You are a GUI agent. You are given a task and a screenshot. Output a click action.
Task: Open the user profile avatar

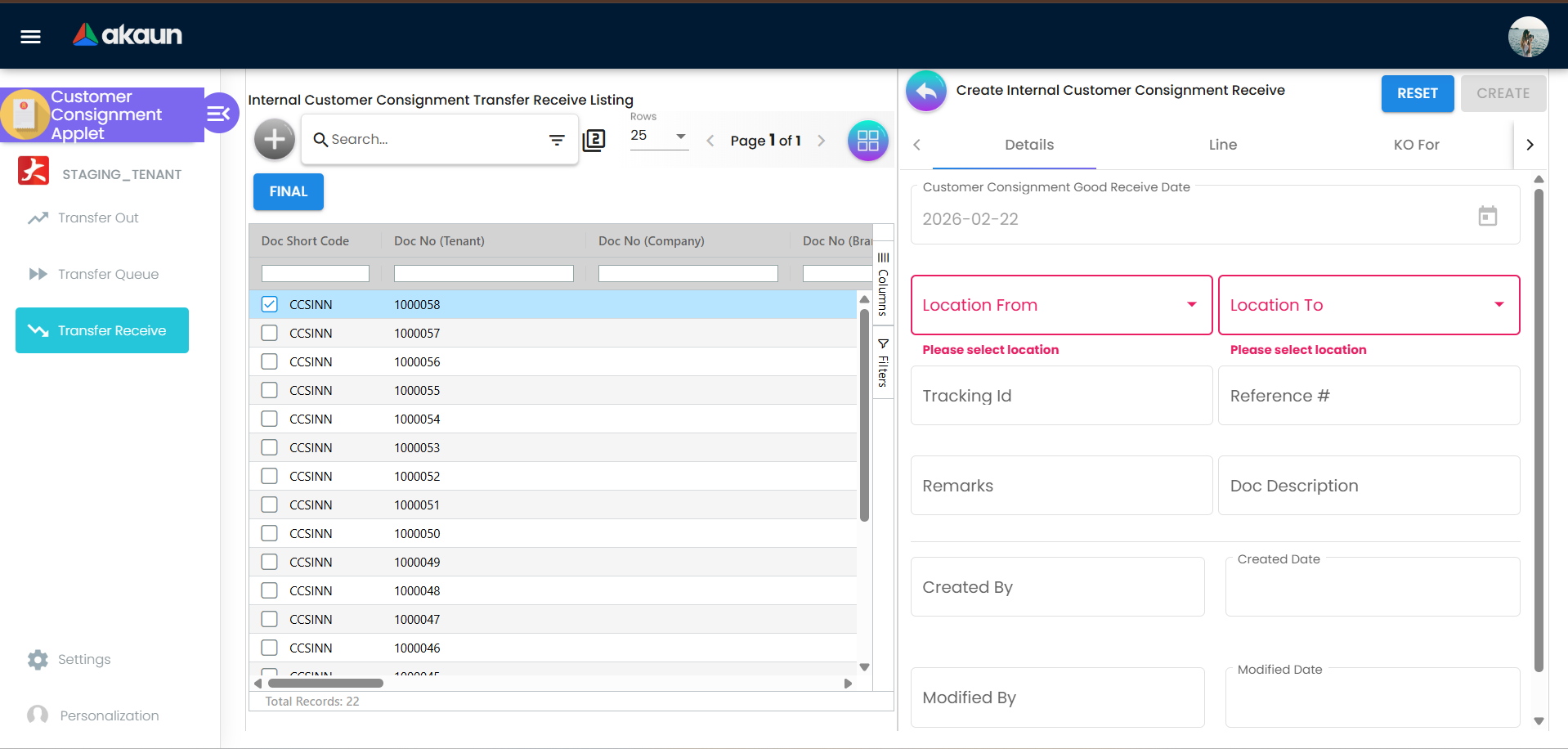pyautogui.click(x=1528, y=37)
